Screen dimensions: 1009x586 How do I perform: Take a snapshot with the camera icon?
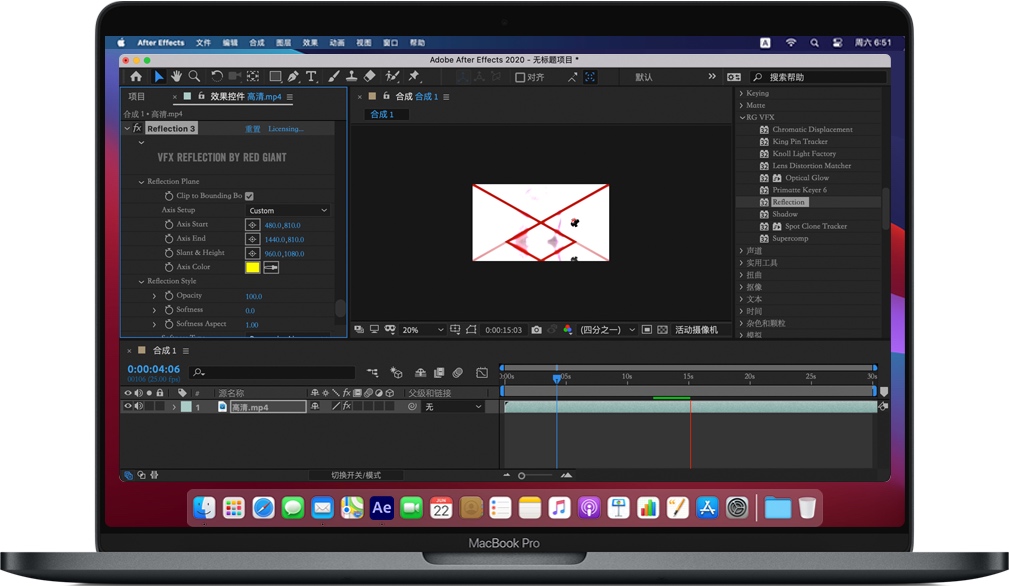(x=536, y=331)
